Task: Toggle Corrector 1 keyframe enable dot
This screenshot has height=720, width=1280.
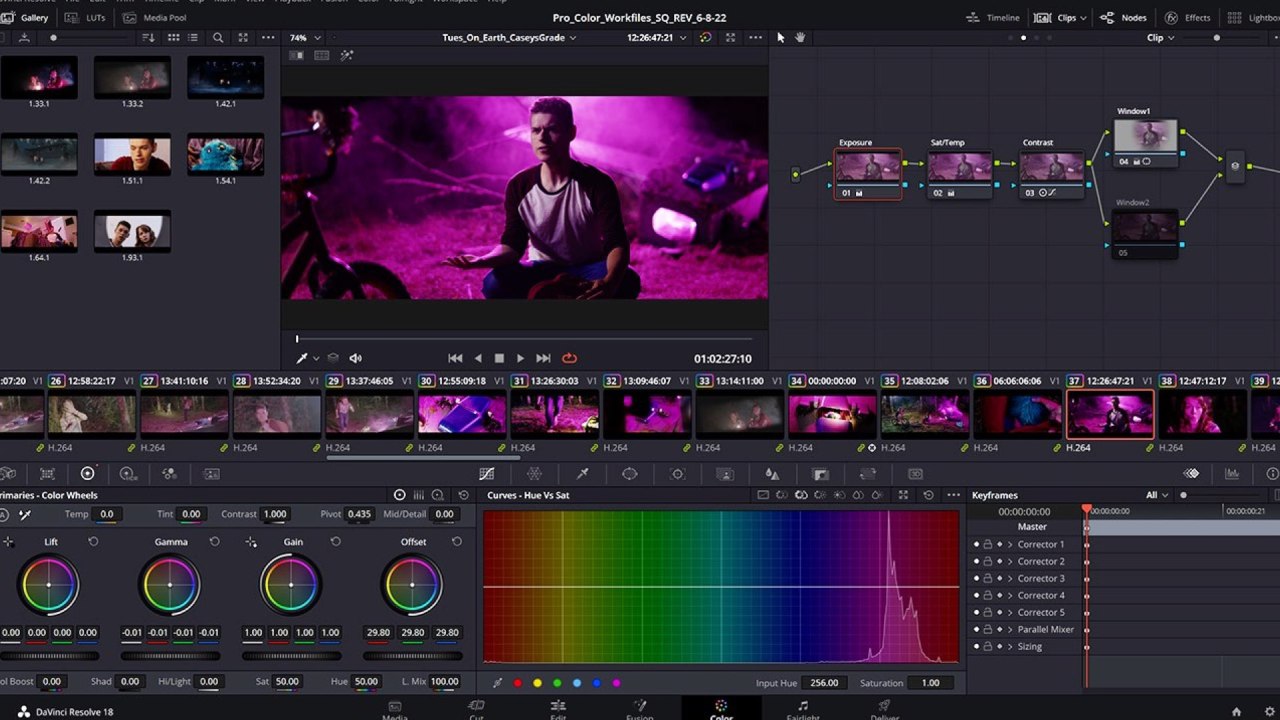Action: point(976,544)
